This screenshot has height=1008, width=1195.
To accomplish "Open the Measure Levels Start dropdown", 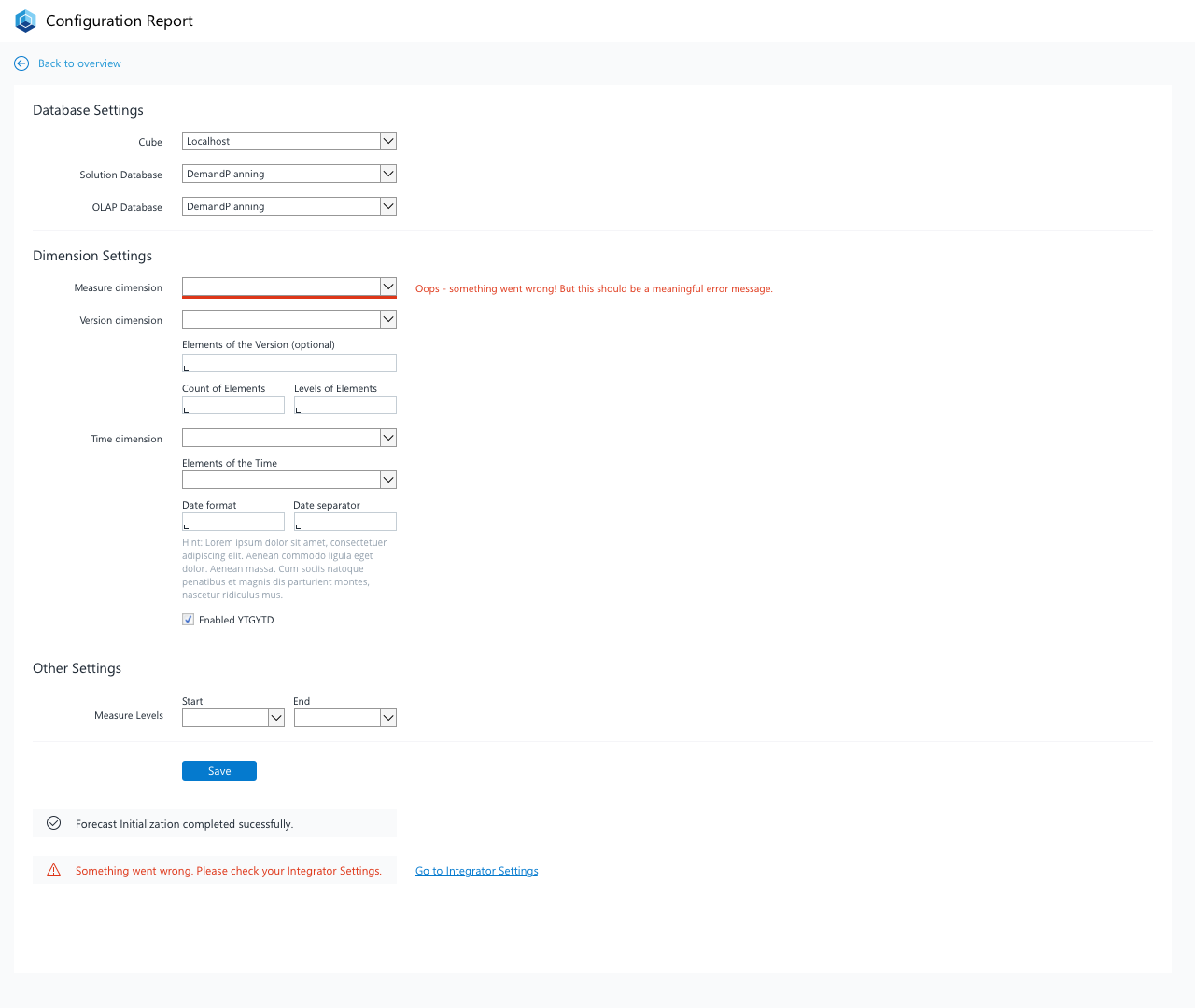I will (233, 718).
